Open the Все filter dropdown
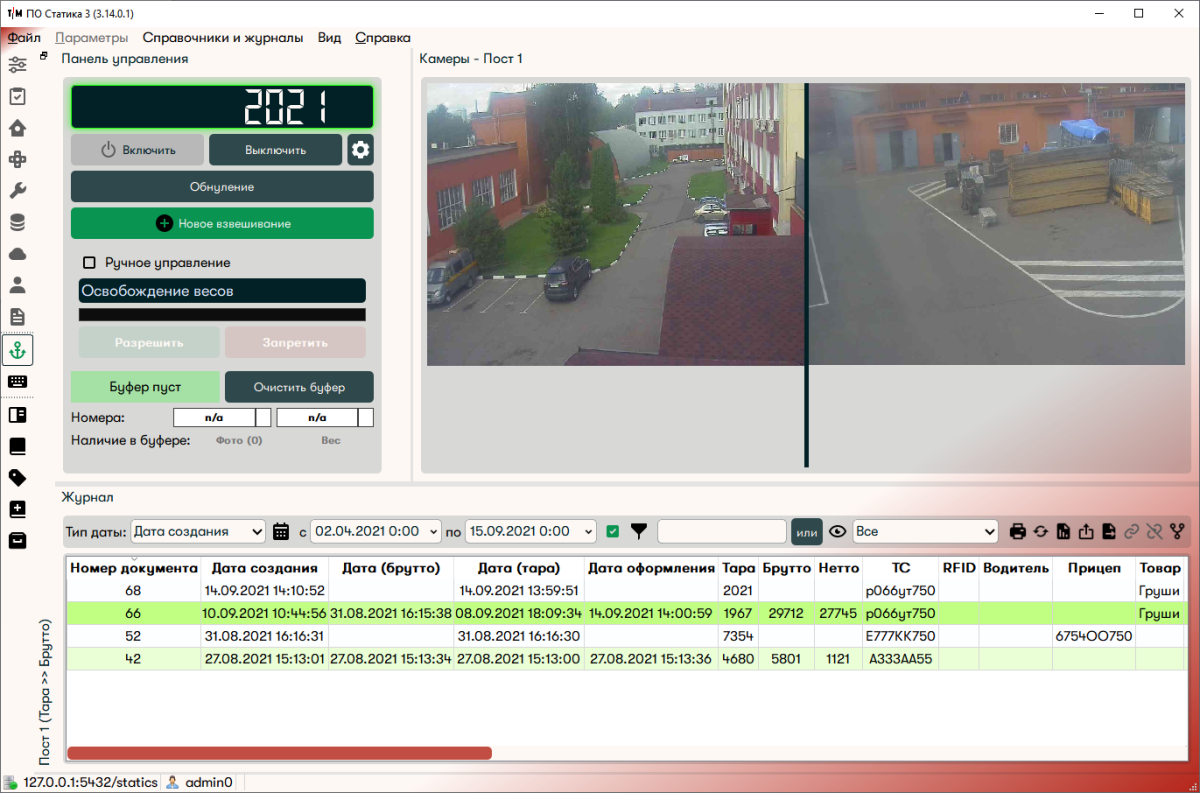 (x=925, y=532)
